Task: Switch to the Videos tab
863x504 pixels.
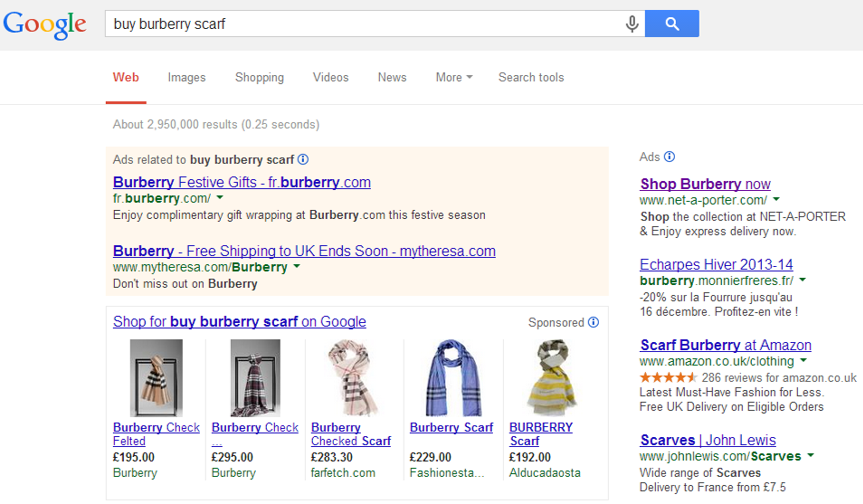Action: pos(331,78)
